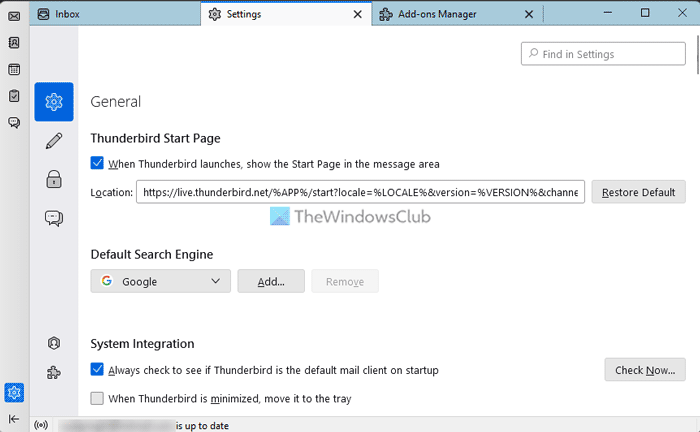Screen dimensions: 700x432
Task: Toggle show Start Page on launch checkbox
Action: coord(97,163)
